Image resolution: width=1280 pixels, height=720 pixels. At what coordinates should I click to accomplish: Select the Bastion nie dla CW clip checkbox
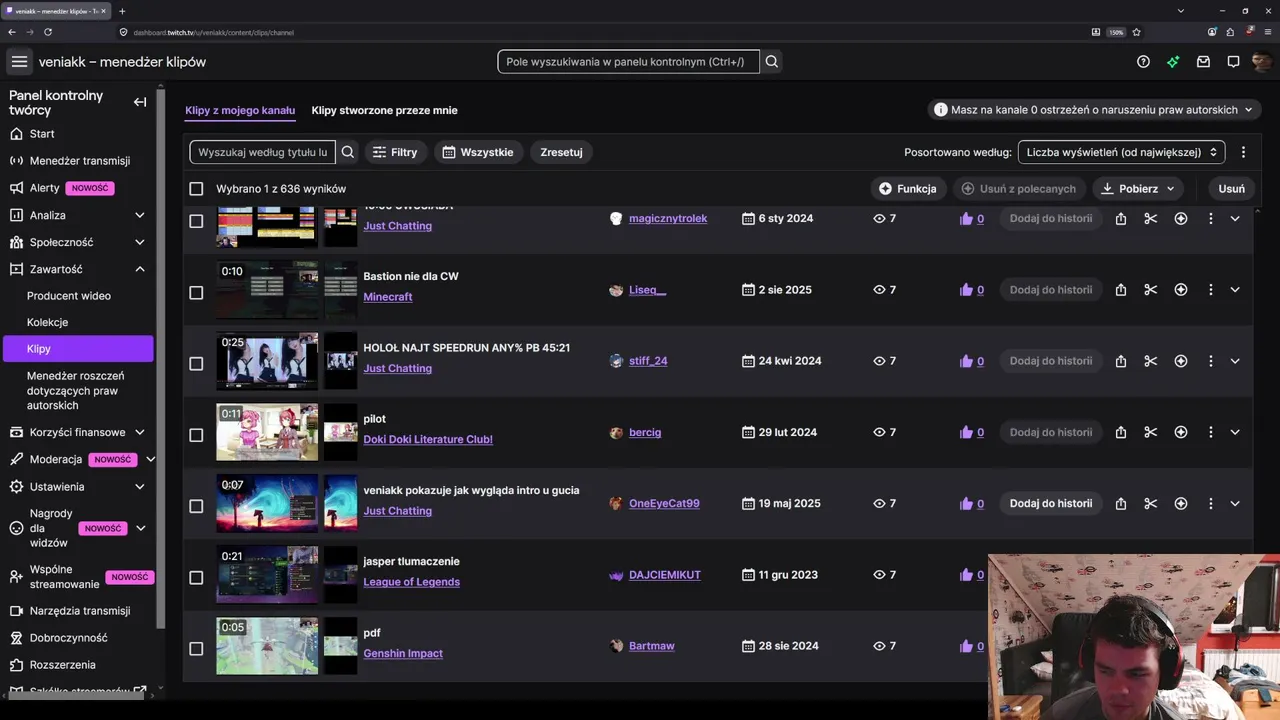196,293
